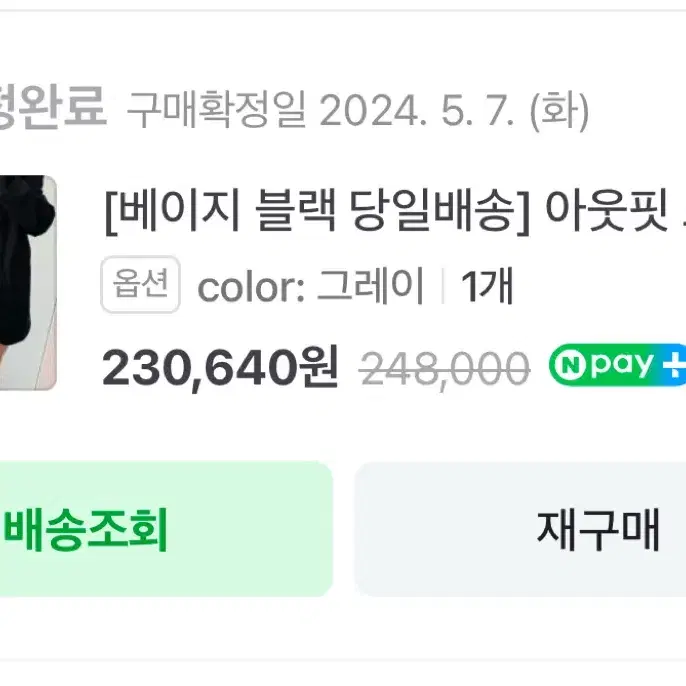Screen dimensions: 686x686
Task: Click the 완료 order status heading
Action: [52, 107]
